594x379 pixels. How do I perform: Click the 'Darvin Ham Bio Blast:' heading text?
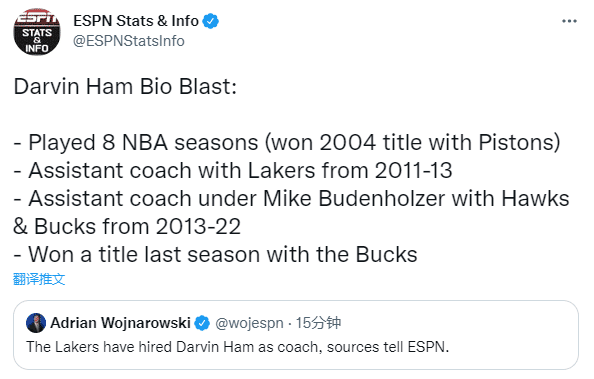pos(125,87)
